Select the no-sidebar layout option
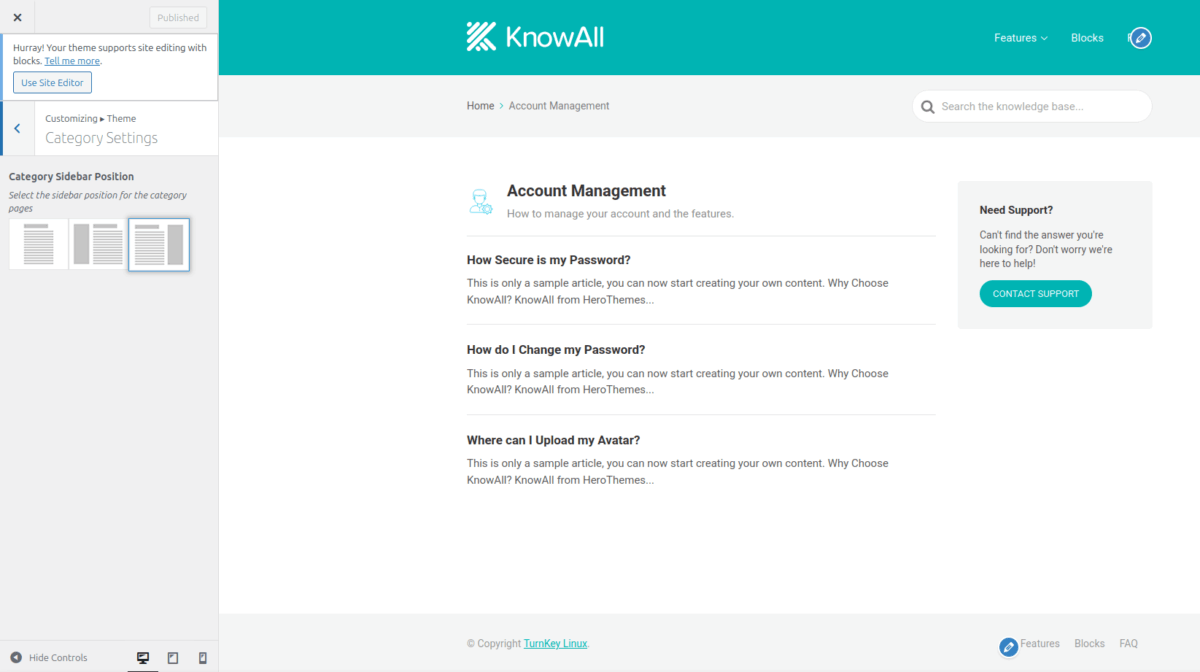Screen dimensions: 1200x672 [39, 244]
